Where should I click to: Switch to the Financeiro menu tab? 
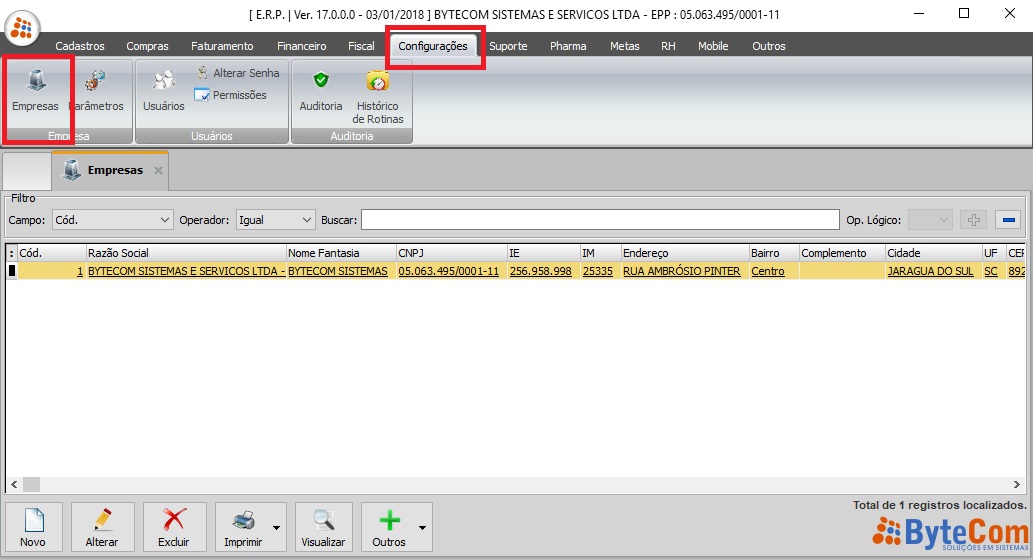click(x=301, y=46)
